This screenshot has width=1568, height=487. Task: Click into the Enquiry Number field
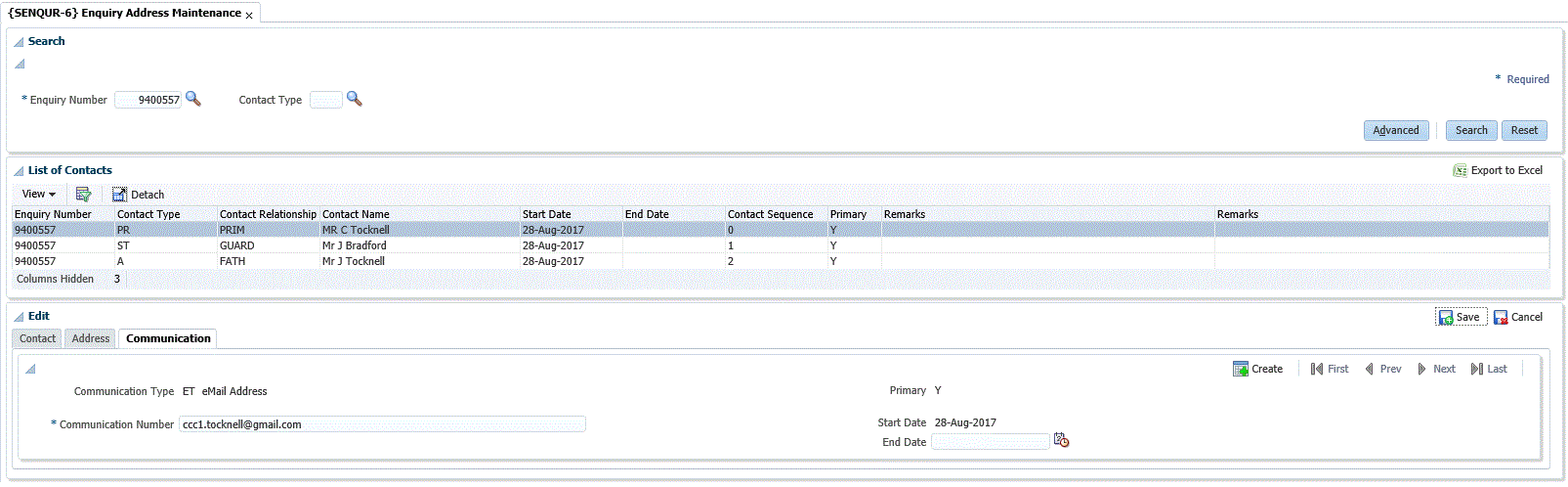tap(148, 100)
